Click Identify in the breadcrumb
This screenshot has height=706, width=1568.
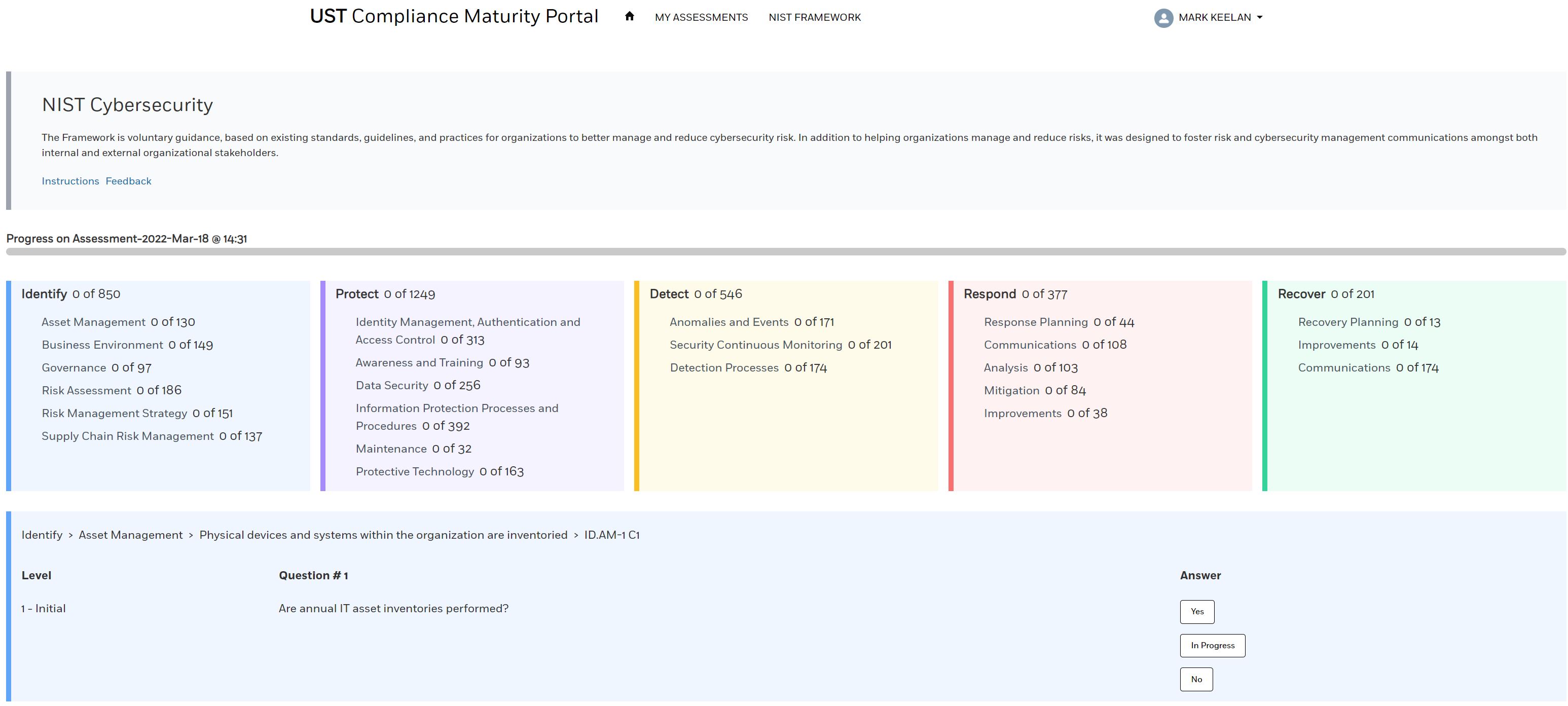click(x=42, y=535)
